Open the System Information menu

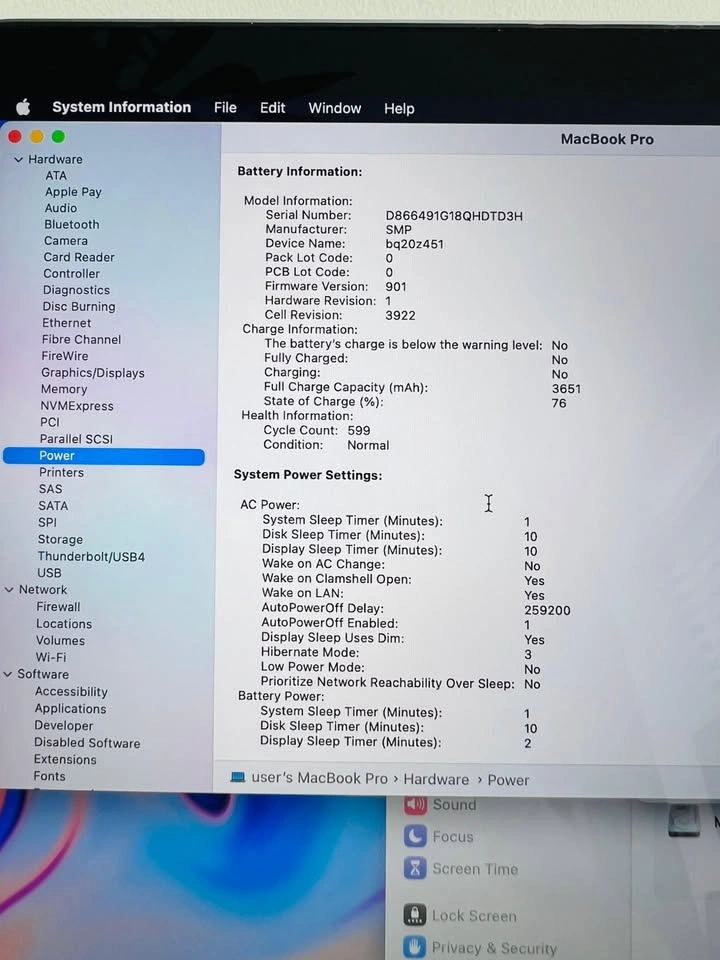coord(121,107)
